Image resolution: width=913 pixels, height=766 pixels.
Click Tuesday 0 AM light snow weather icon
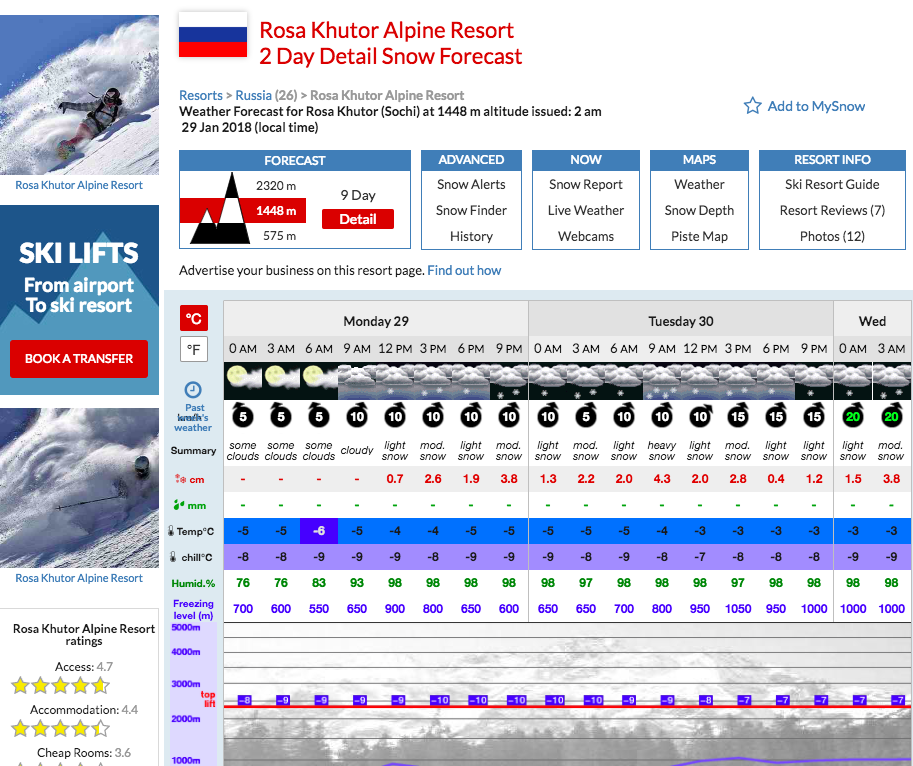click(548, 381)
